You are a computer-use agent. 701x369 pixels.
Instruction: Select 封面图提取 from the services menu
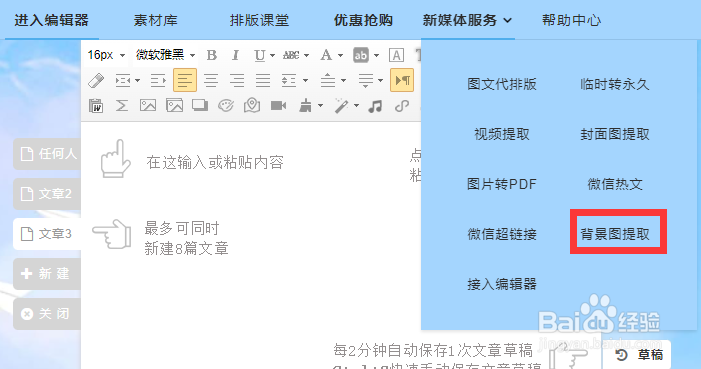click(615, 134)
